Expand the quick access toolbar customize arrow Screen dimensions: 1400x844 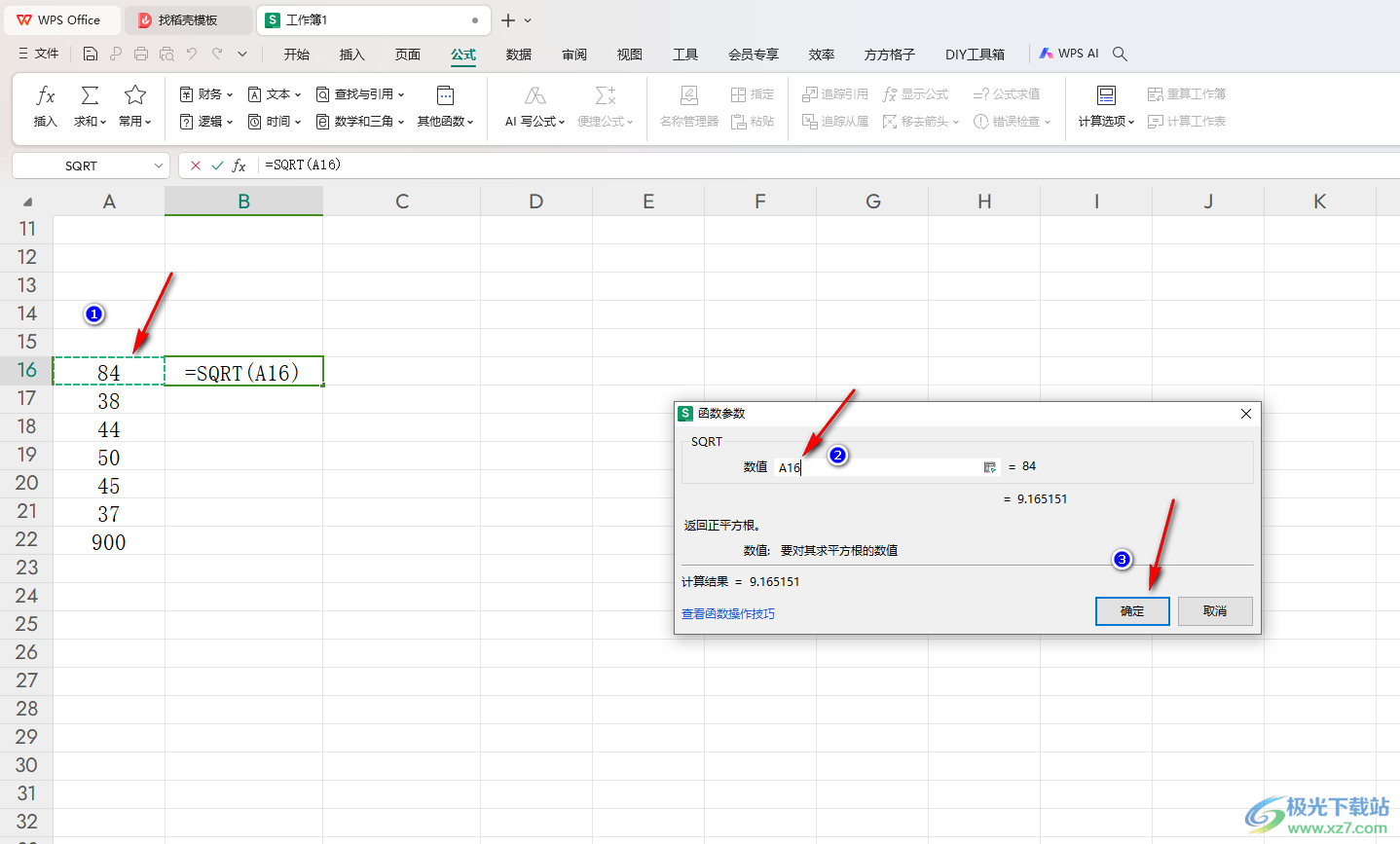pyautogui.click(x=242, y=54)
